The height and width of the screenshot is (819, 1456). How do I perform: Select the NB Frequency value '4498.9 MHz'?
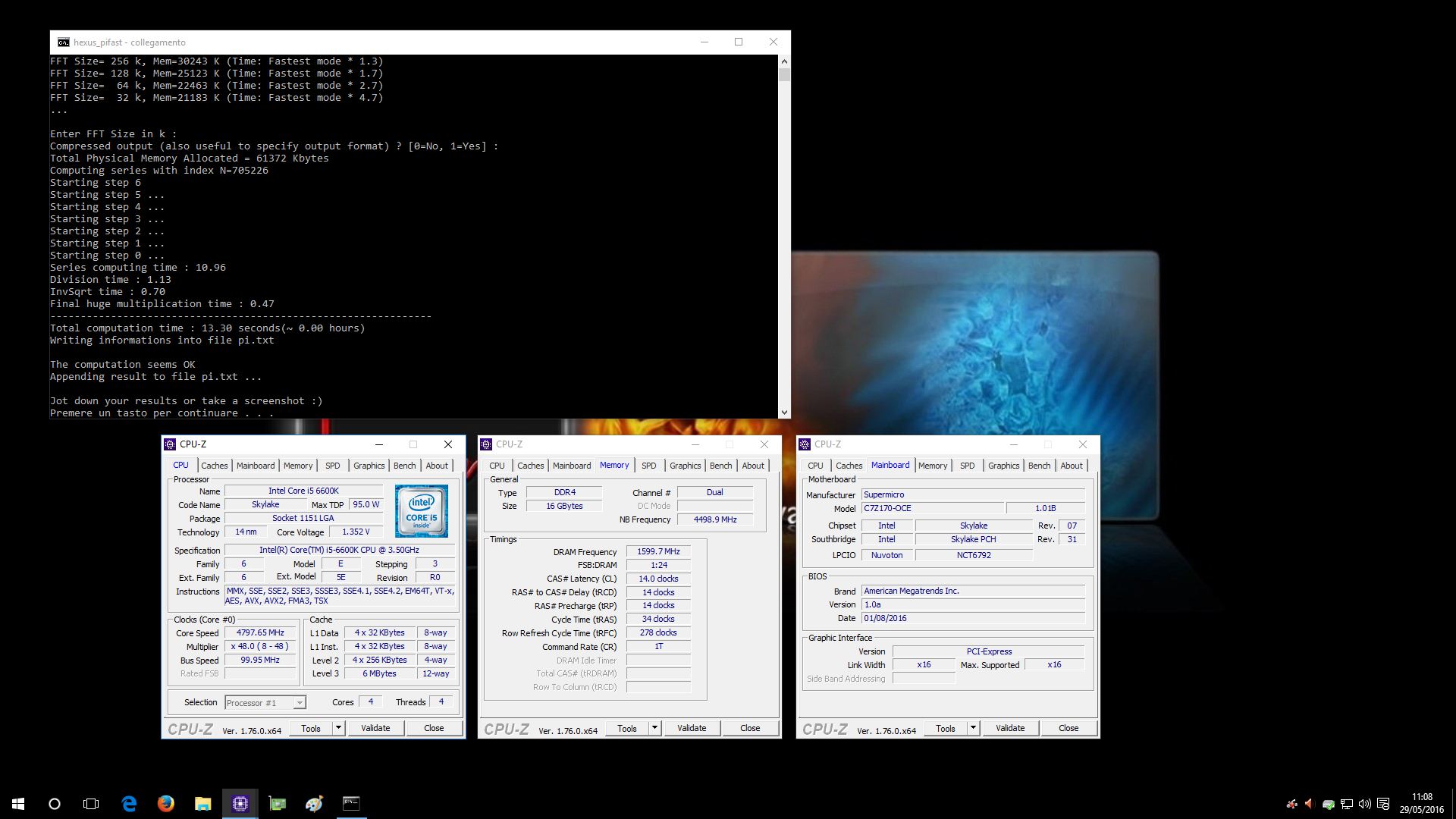coord(715,519)
